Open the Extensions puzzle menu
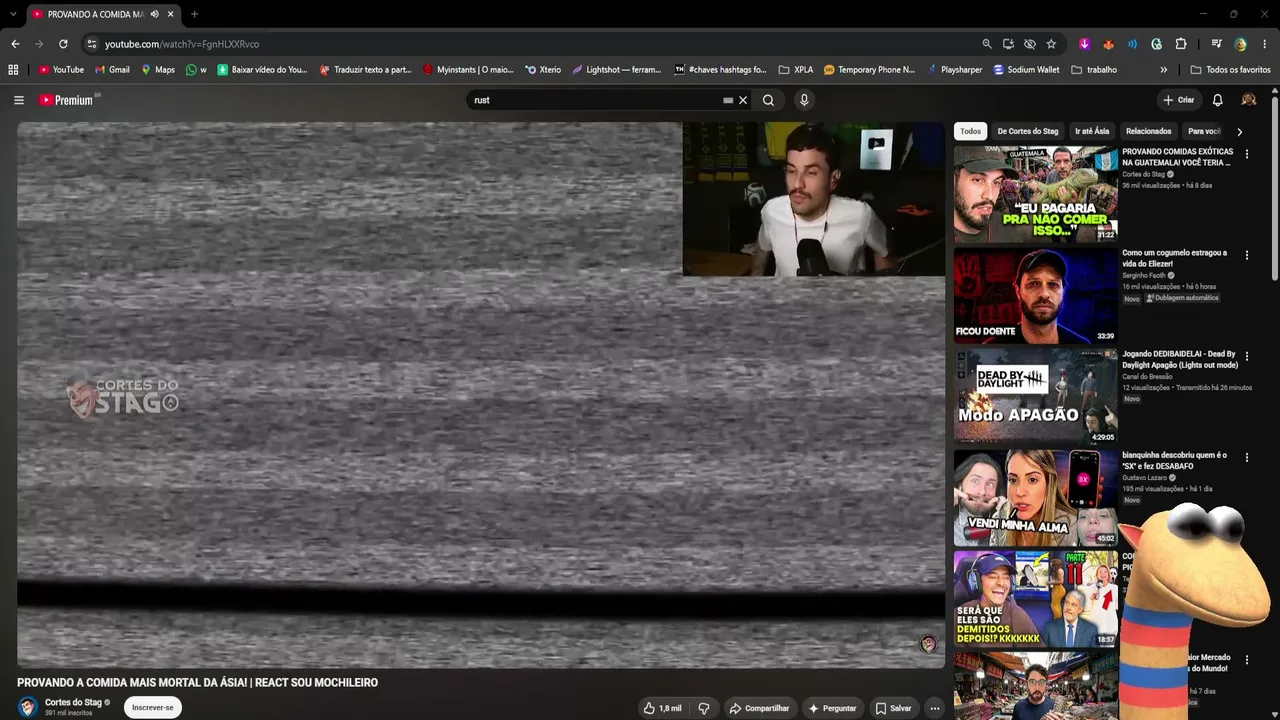Image resolution: width=1280 pixels, height=720 pixels. [x=1181, y=44]
